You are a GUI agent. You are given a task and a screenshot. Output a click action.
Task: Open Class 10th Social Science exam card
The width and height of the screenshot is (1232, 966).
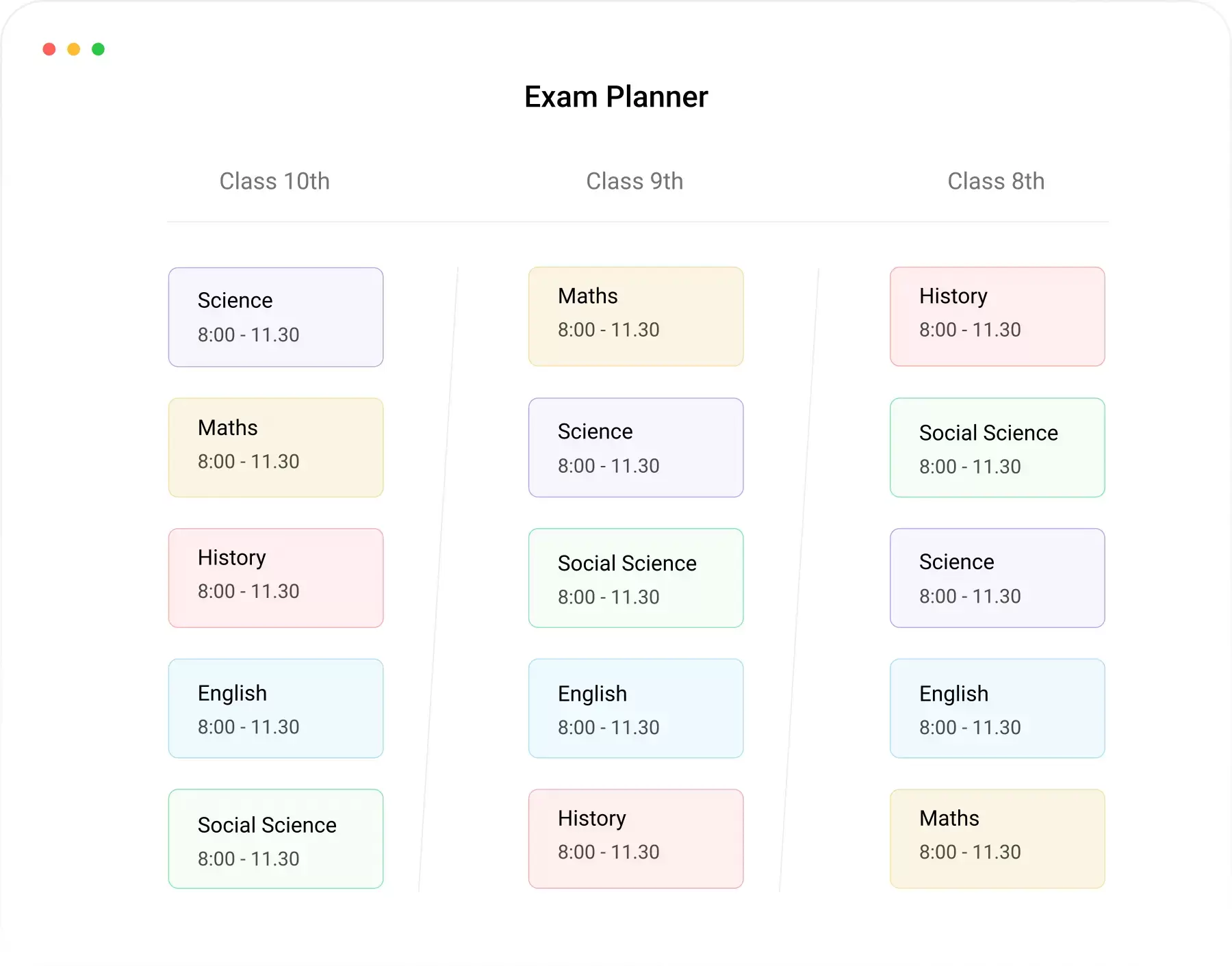click(x=276, y=839)
